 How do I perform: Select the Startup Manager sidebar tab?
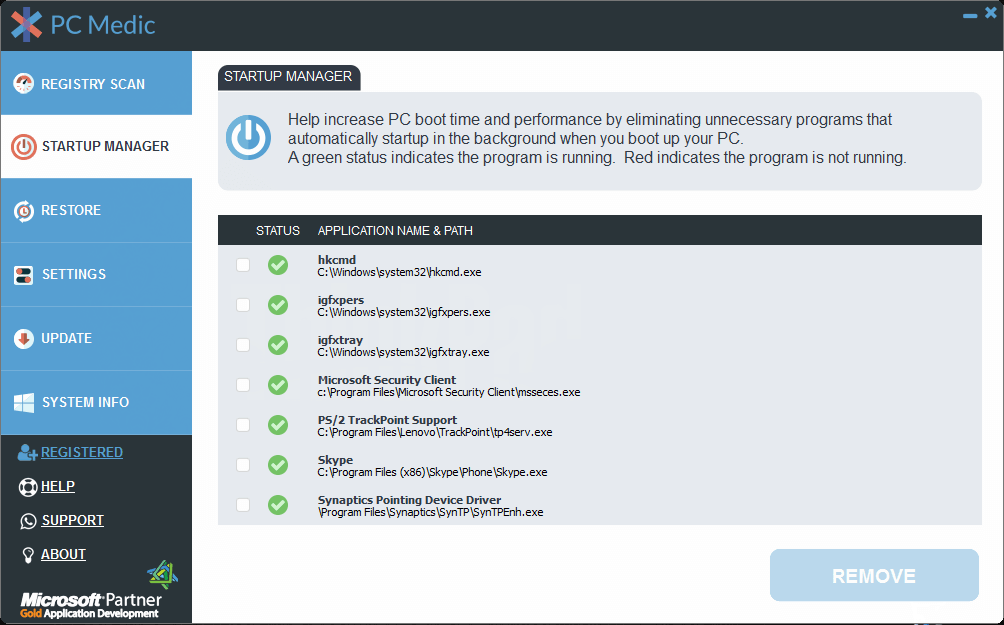coord(97,147)
